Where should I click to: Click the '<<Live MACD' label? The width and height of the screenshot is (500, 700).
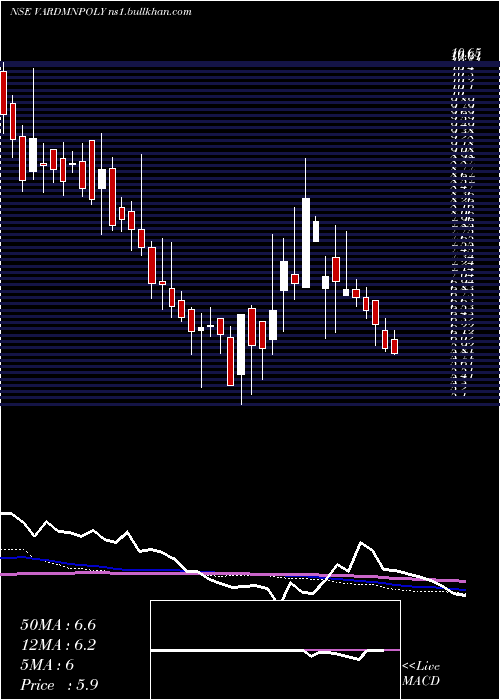[x=421, y=674]
